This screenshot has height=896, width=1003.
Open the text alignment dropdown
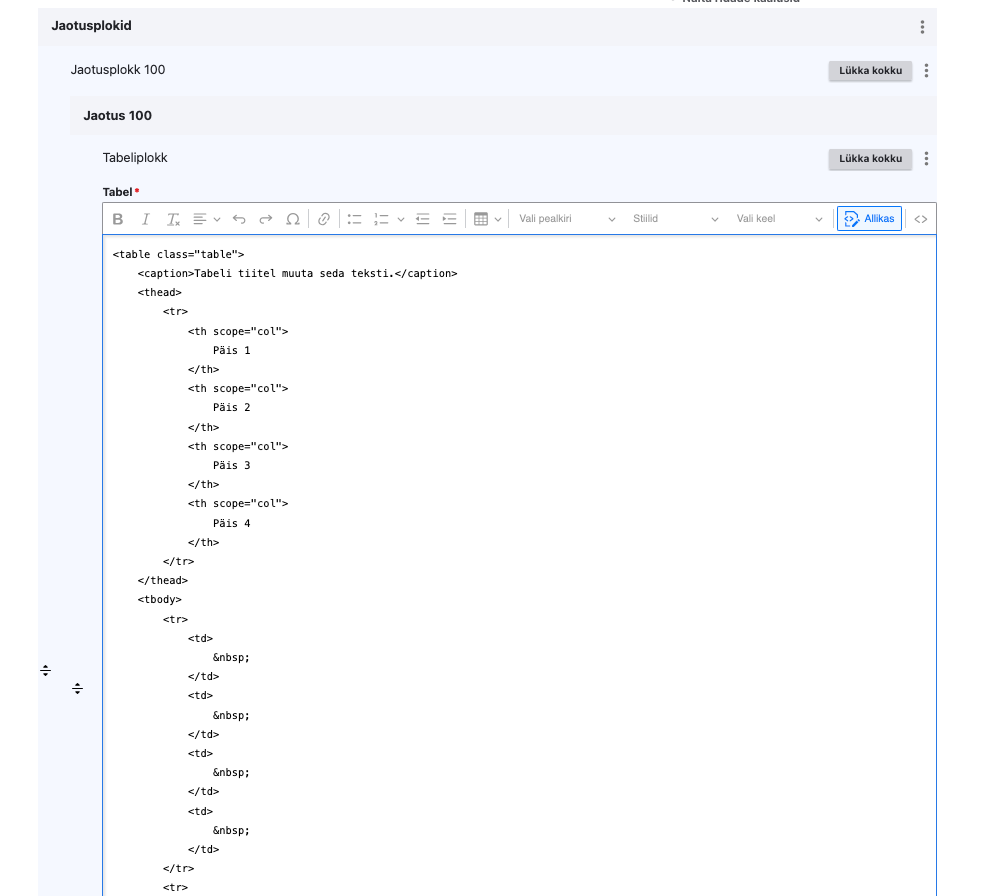click(x=206, y=219)
